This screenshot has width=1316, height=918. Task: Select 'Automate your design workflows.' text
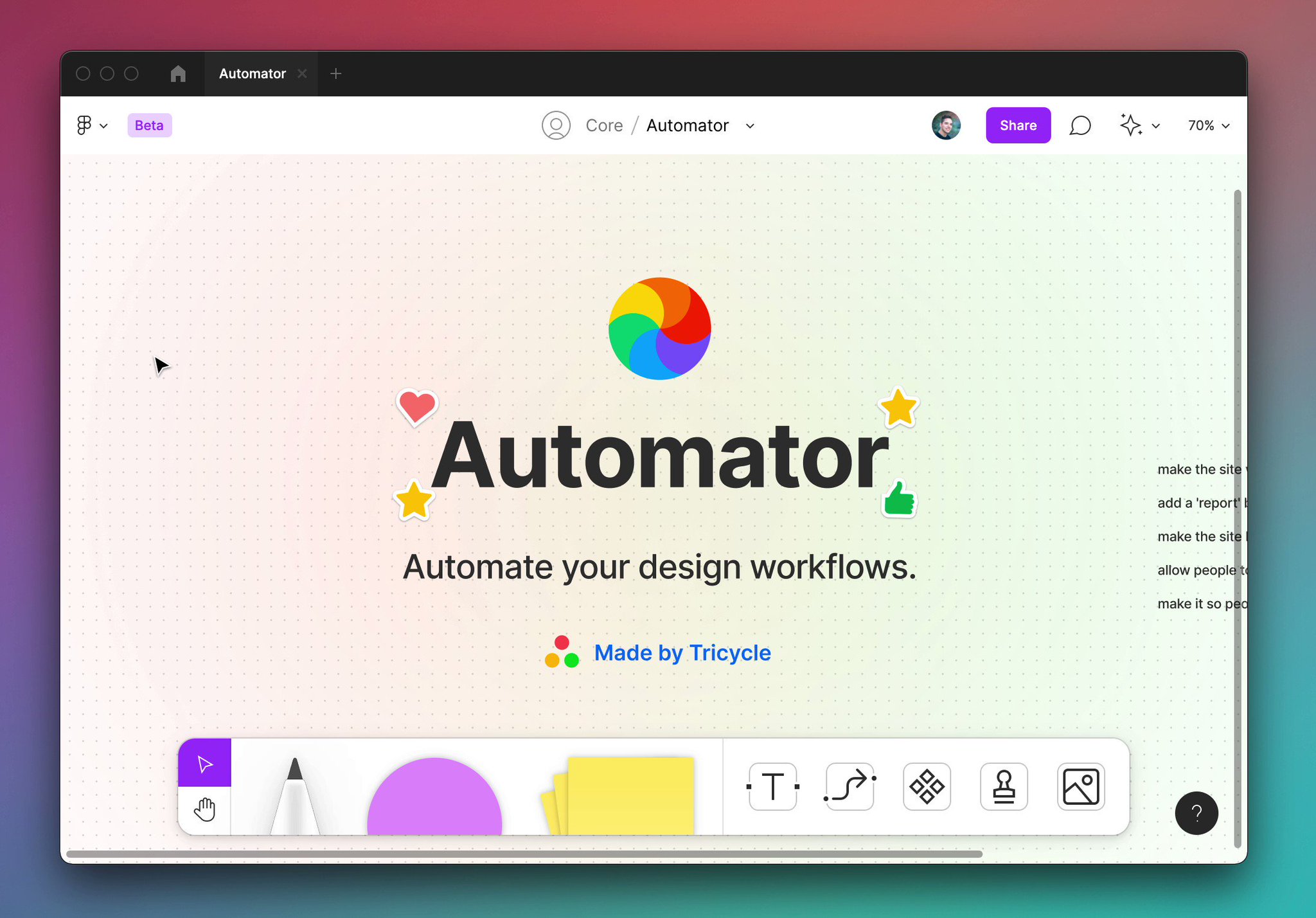tap(659, 568)
